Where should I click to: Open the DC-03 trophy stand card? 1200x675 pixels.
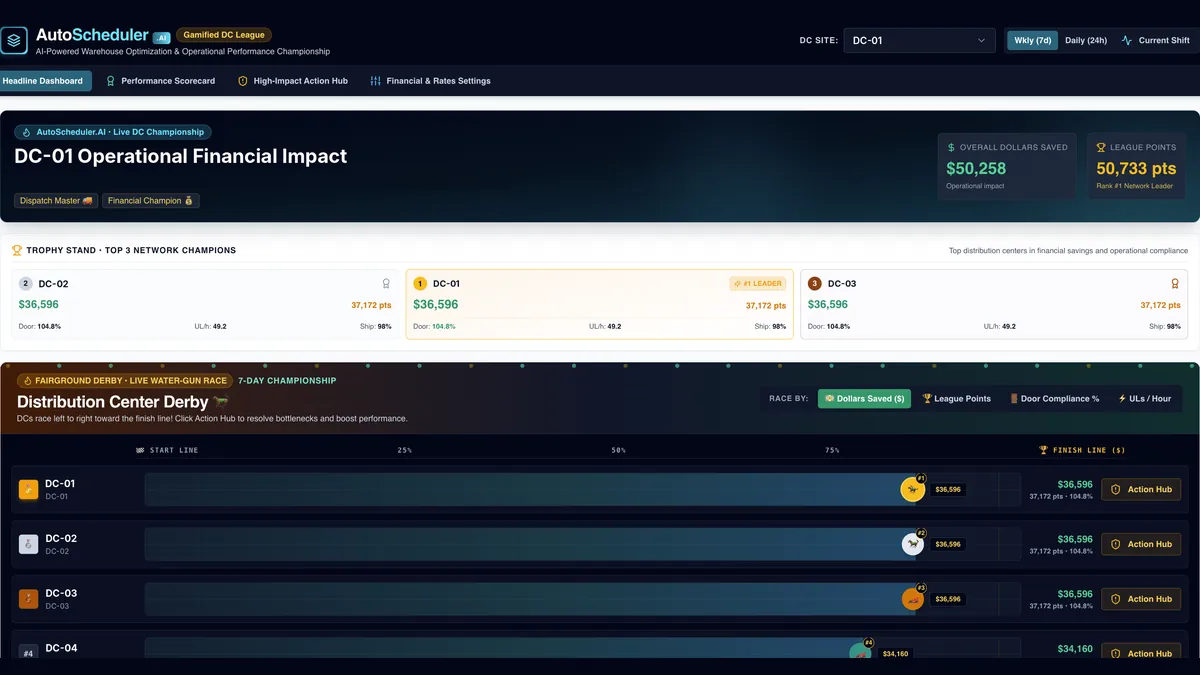tap(994, 304)
